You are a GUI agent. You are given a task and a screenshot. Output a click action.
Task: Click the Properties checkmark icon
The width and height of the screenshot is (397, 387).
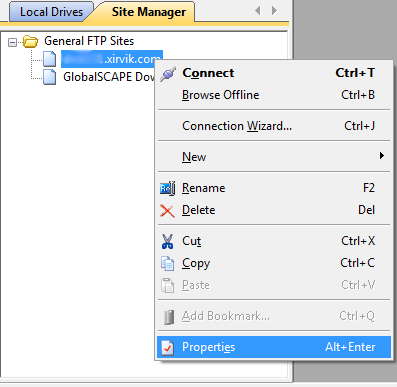click(x=167, y=347)
